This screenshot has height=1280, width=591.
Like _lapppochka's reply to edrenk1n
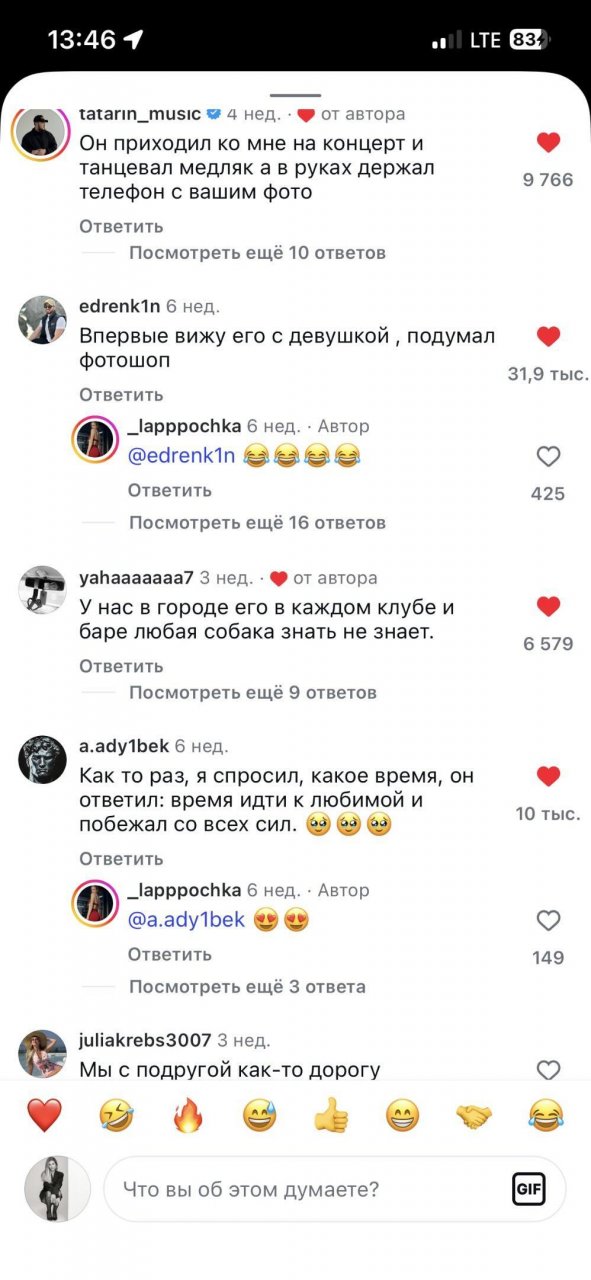click(548, 457)
